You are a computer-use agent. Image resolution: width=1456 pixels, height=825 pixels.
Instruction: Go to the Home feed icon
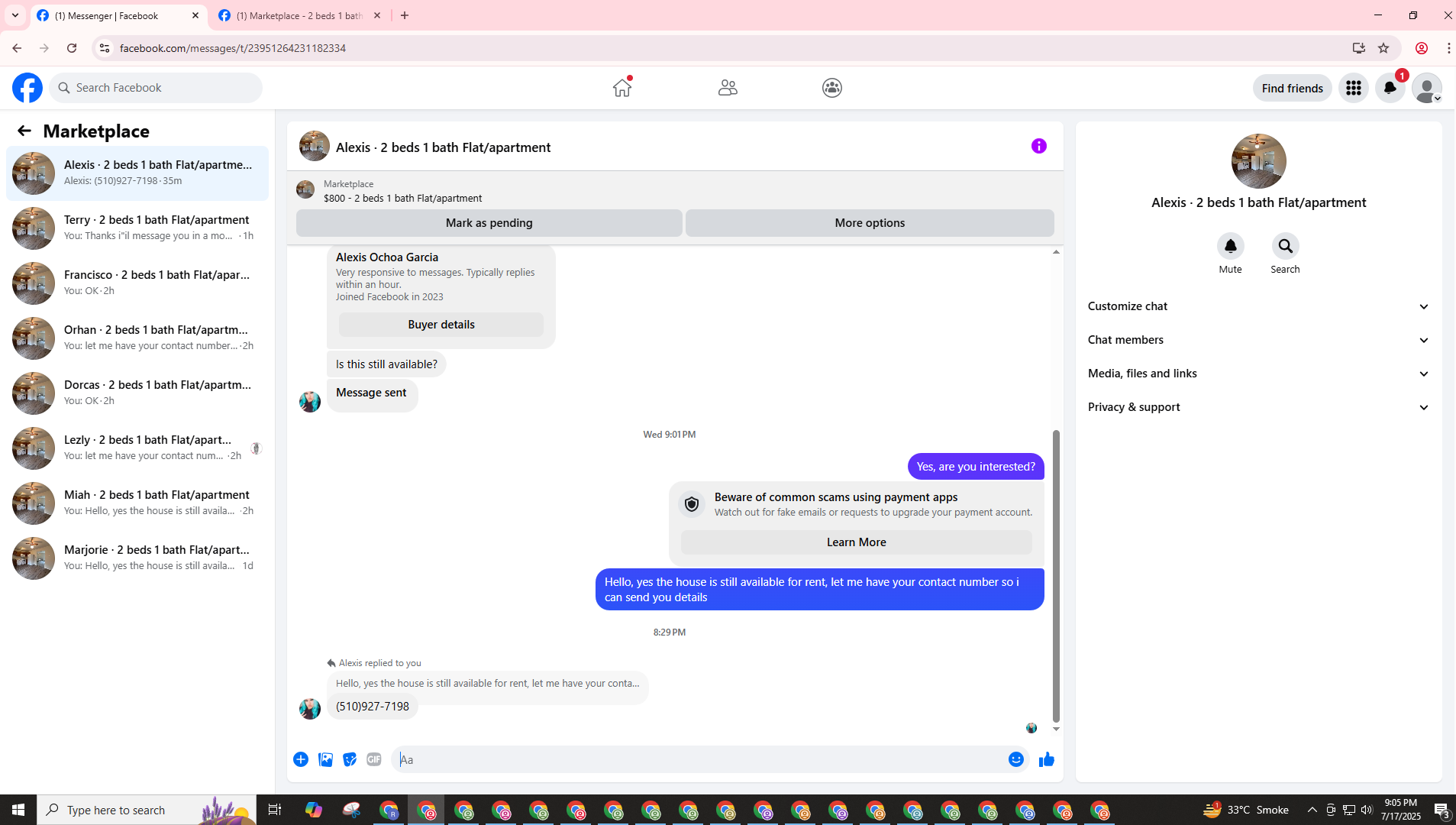(622, 88)
